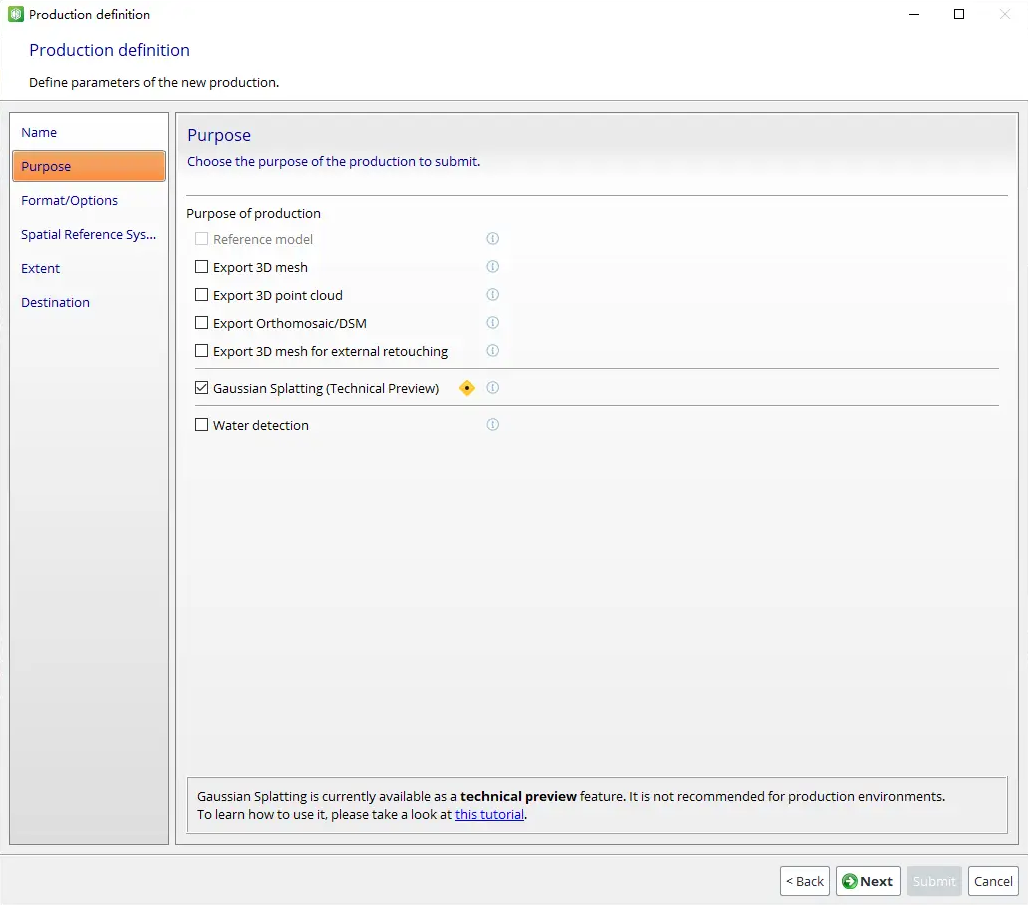The image size is (1028, 905).
Task: Select the Purpose step in sidebar
Action: (x=89, y=167)
